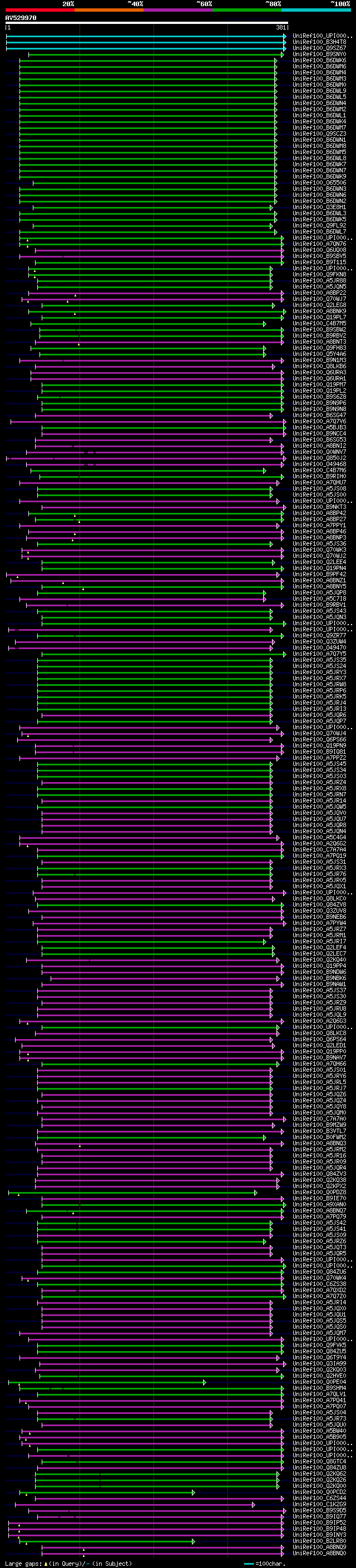Image resolution: width=356 pixels, height=1568 pixels.
Task: Select hit UniRef100_B9NEB6
Action: point(319,917)
